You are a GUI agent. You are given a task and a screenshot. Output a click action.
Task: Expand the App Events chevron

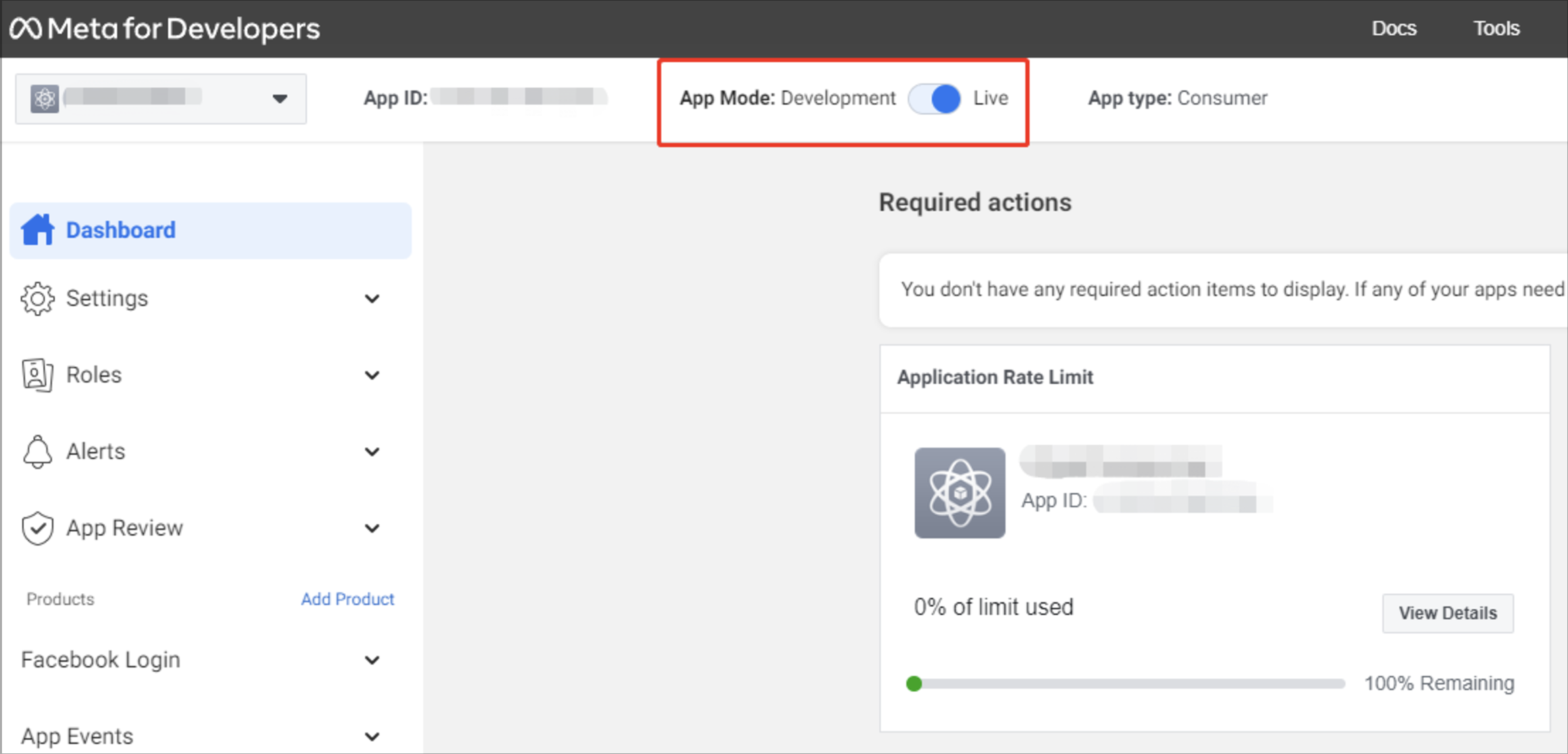[372, 736]
